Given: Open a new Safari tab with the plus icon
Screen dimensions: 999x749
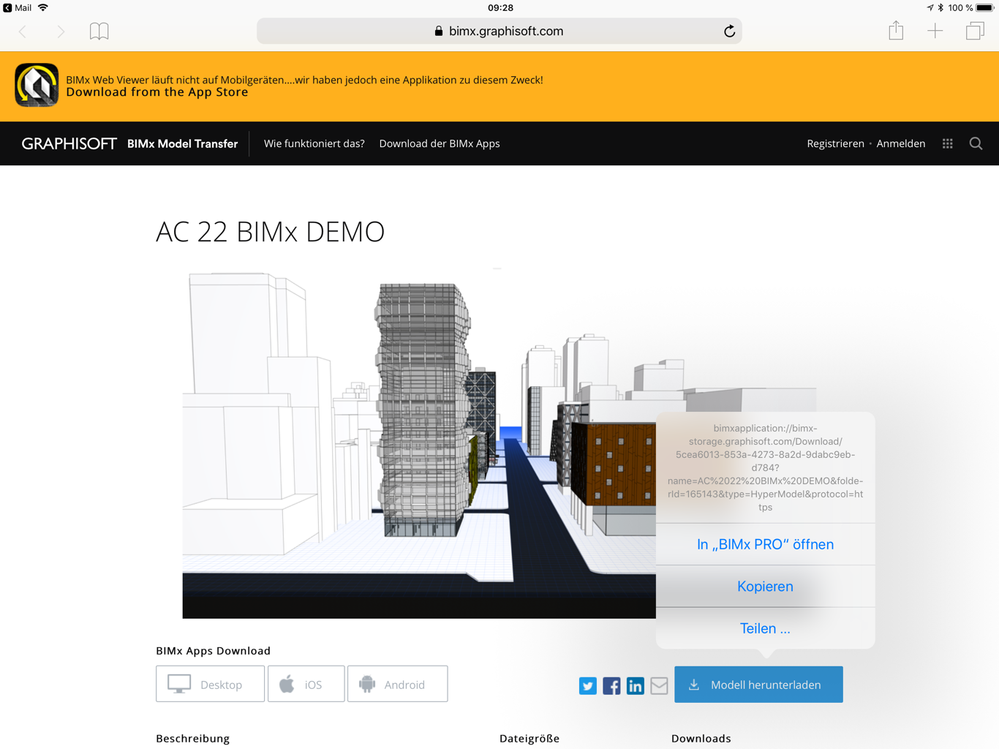Looking at the screenshot, I should (935, 31).
